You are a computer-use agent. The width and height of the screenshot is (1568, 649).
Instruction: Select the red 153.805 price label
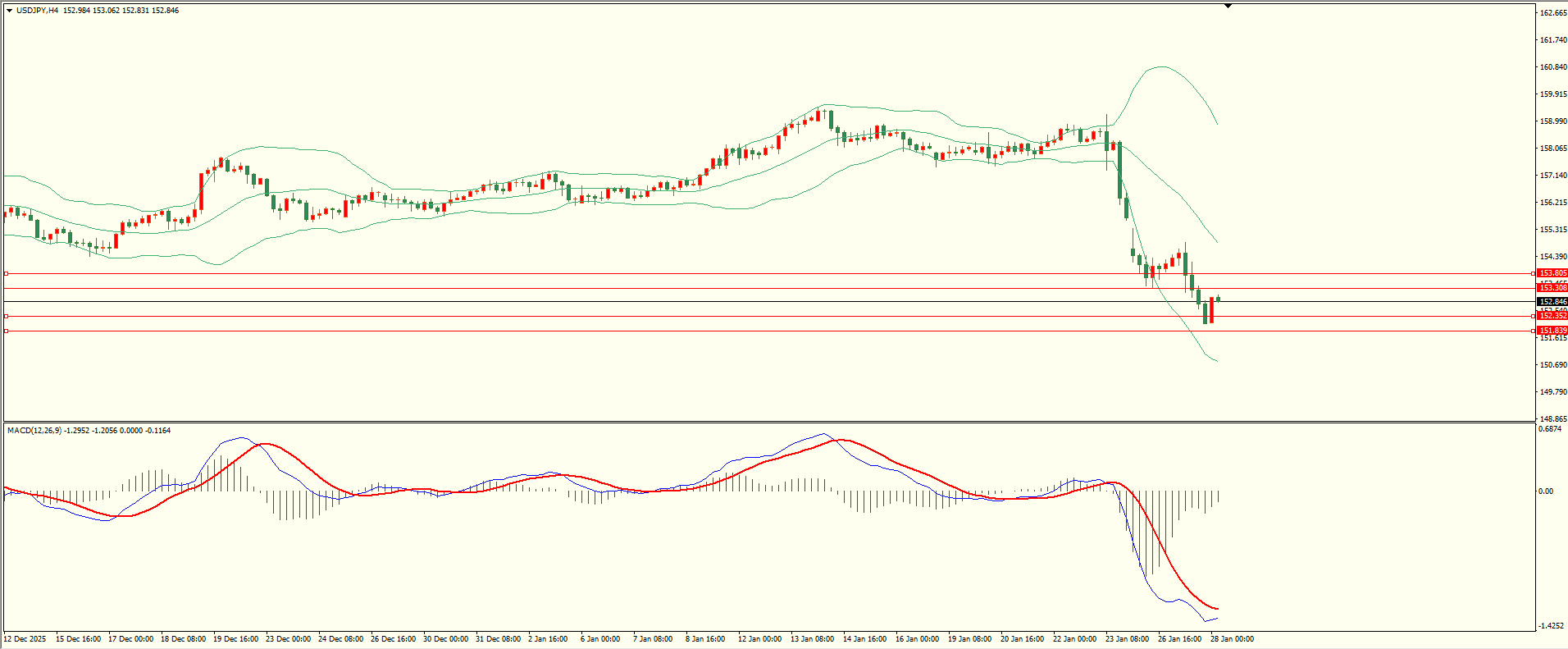[x=1552, y=273]
